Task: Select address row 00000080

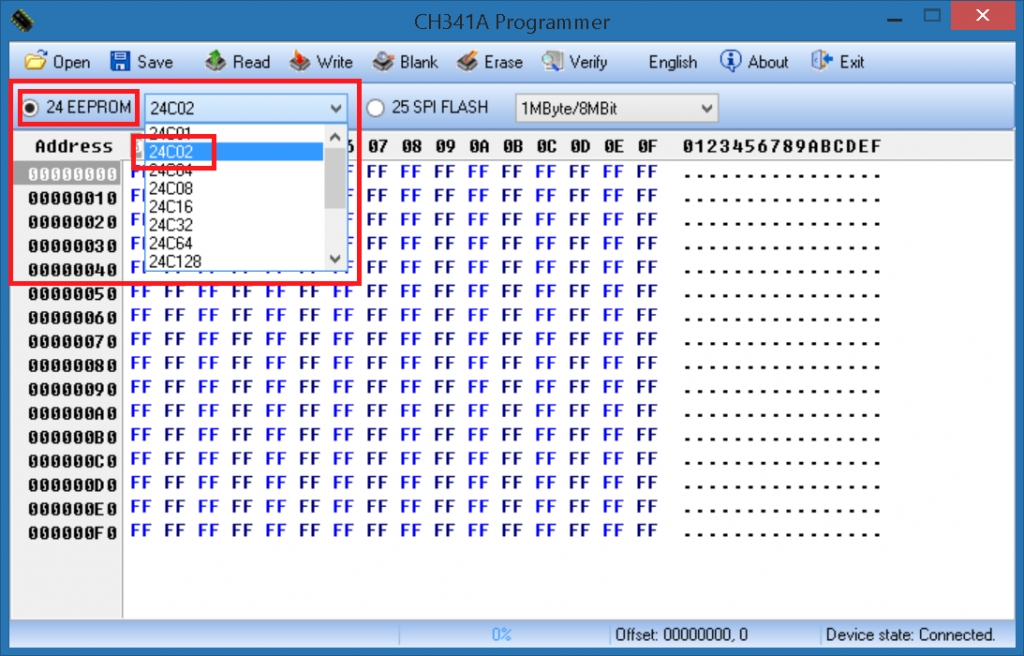Action: coord(72,366)
